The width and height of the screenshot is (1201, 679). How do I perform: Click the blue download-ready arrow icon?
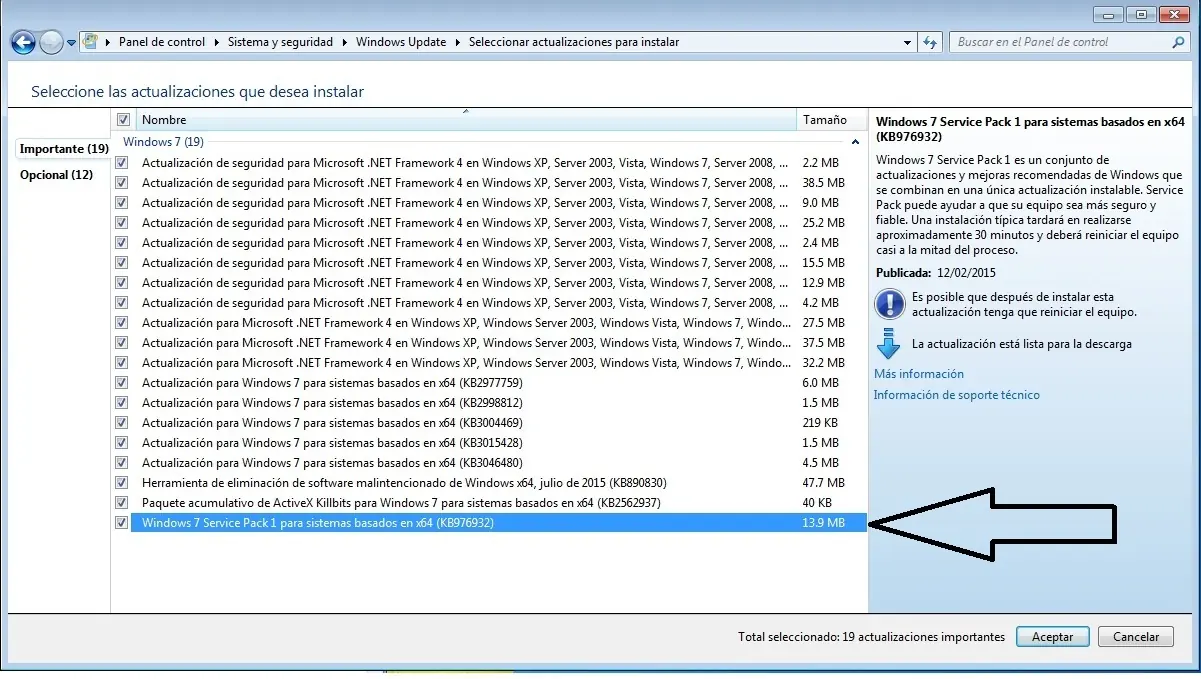click(888, 343)
